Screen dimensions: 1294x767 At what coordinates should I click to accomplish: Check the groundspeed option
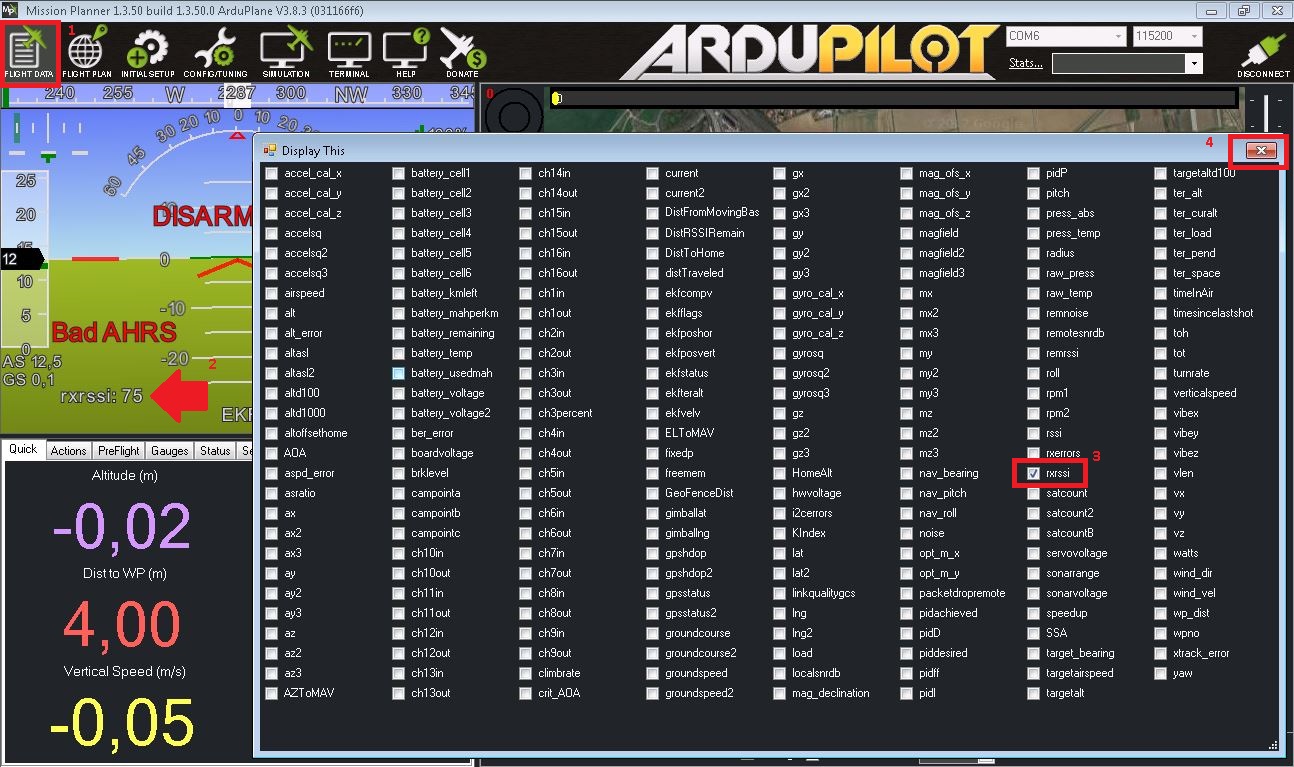pos(653,673)
